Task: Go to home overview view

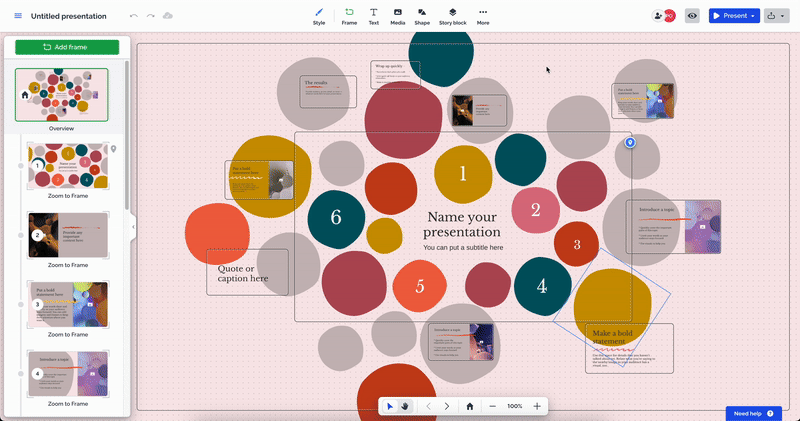Action: (469, 406)
